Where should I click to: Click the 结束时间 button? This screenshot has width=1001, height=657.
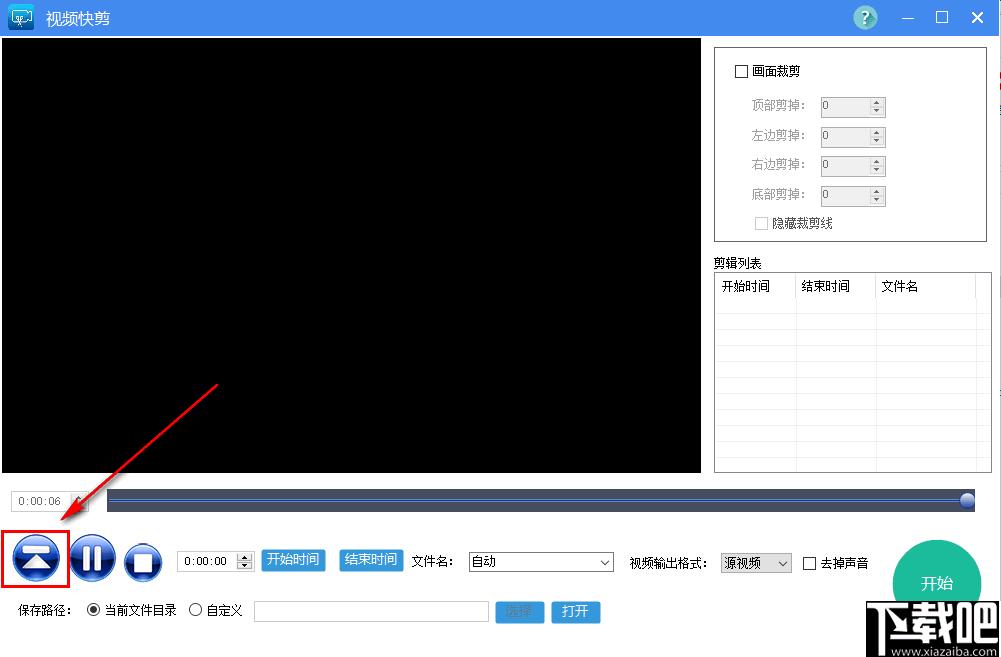pyautogui.click(x=371, y=560)
